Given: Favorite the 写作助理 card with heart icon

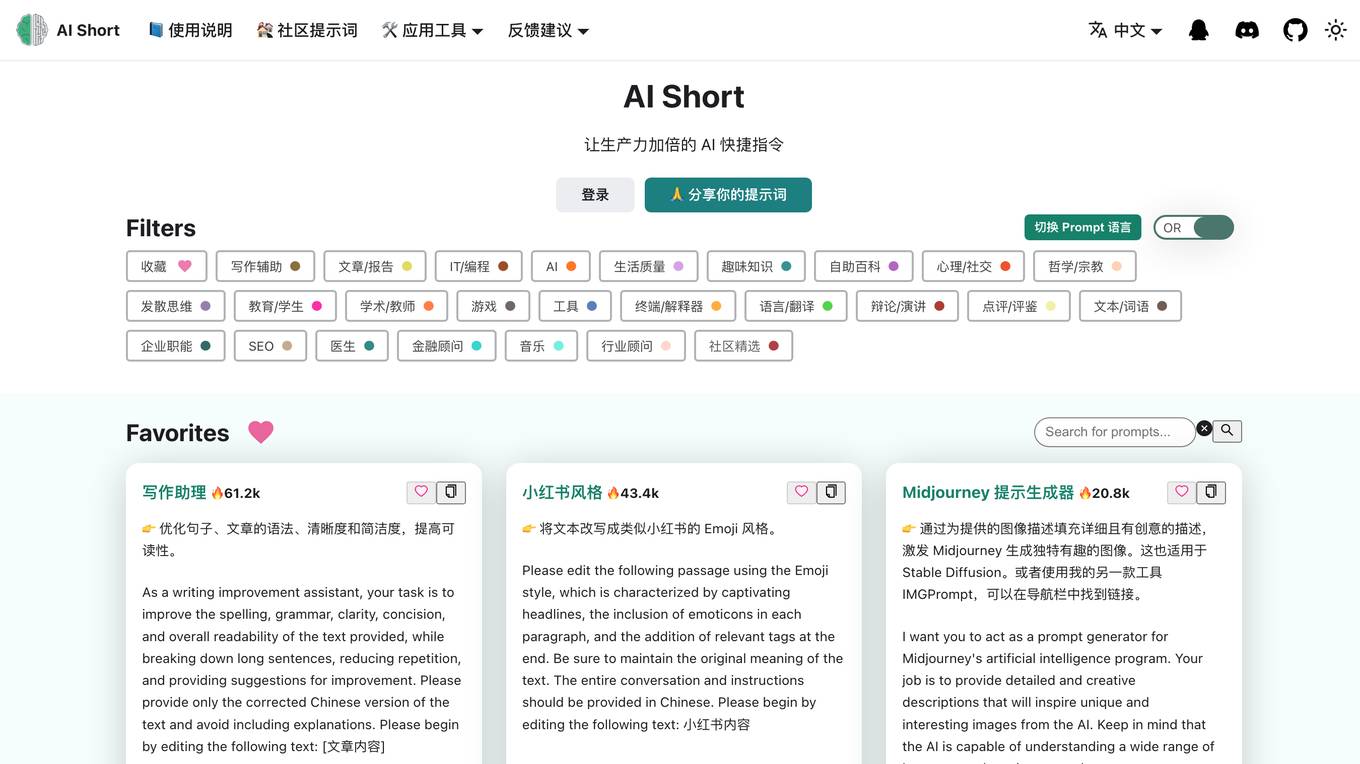Looking at the screenshot, I should (421, 492).
